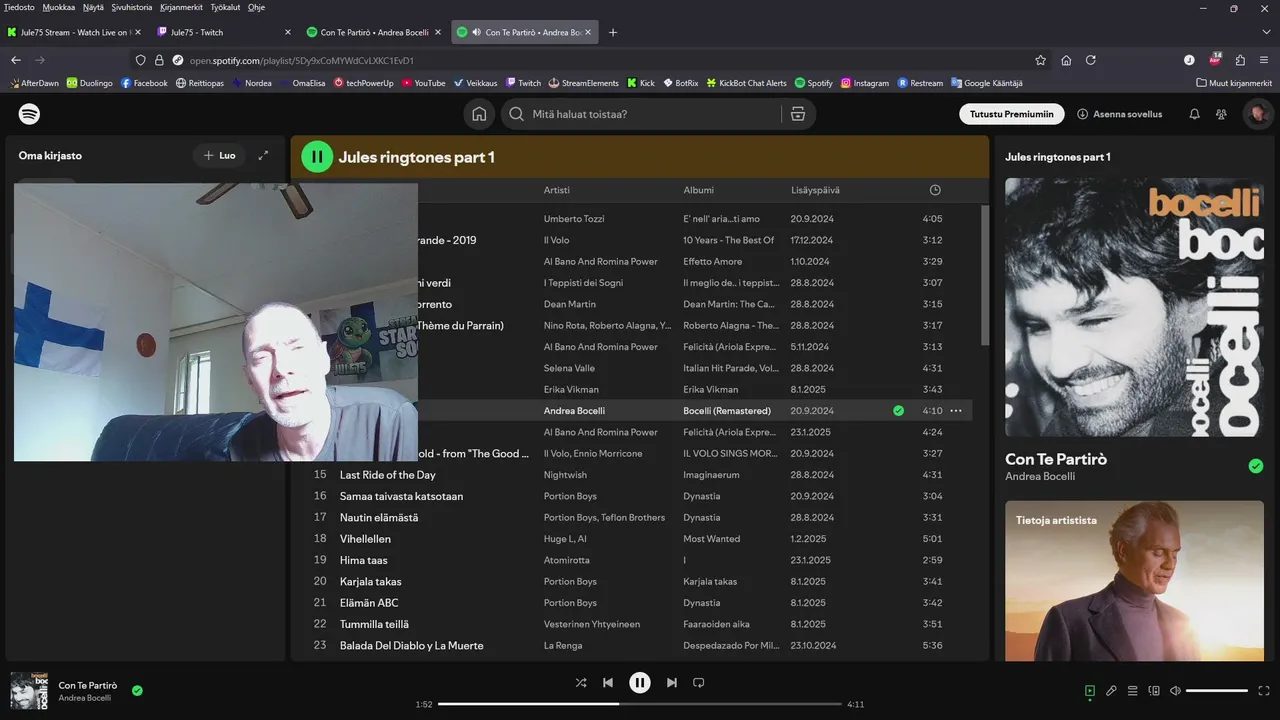Click the clock duration column header
The height and width of the screenshot is (720, 1280).
935,190
